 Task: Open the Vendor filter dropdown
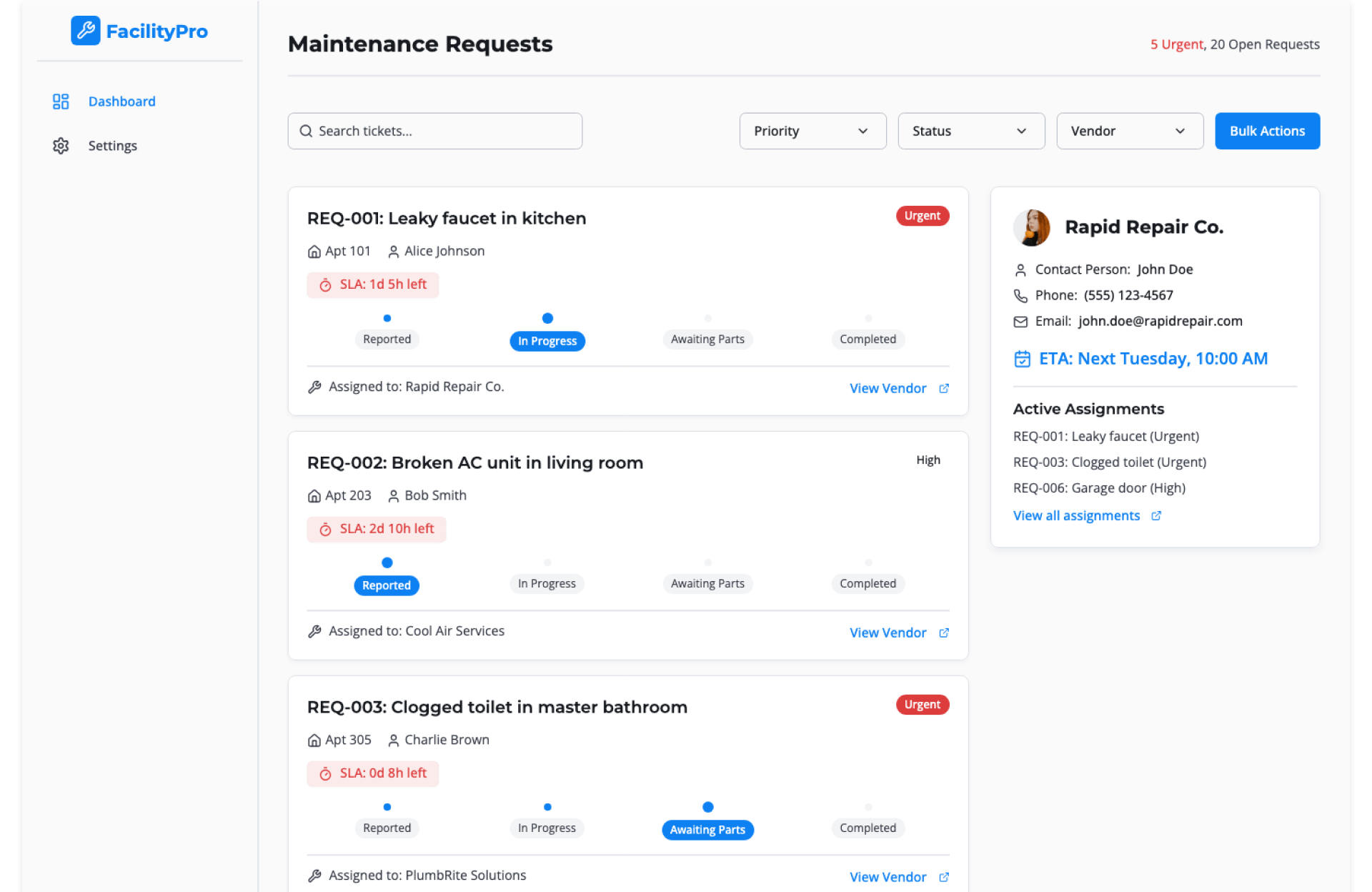(x=1129, y=131)
